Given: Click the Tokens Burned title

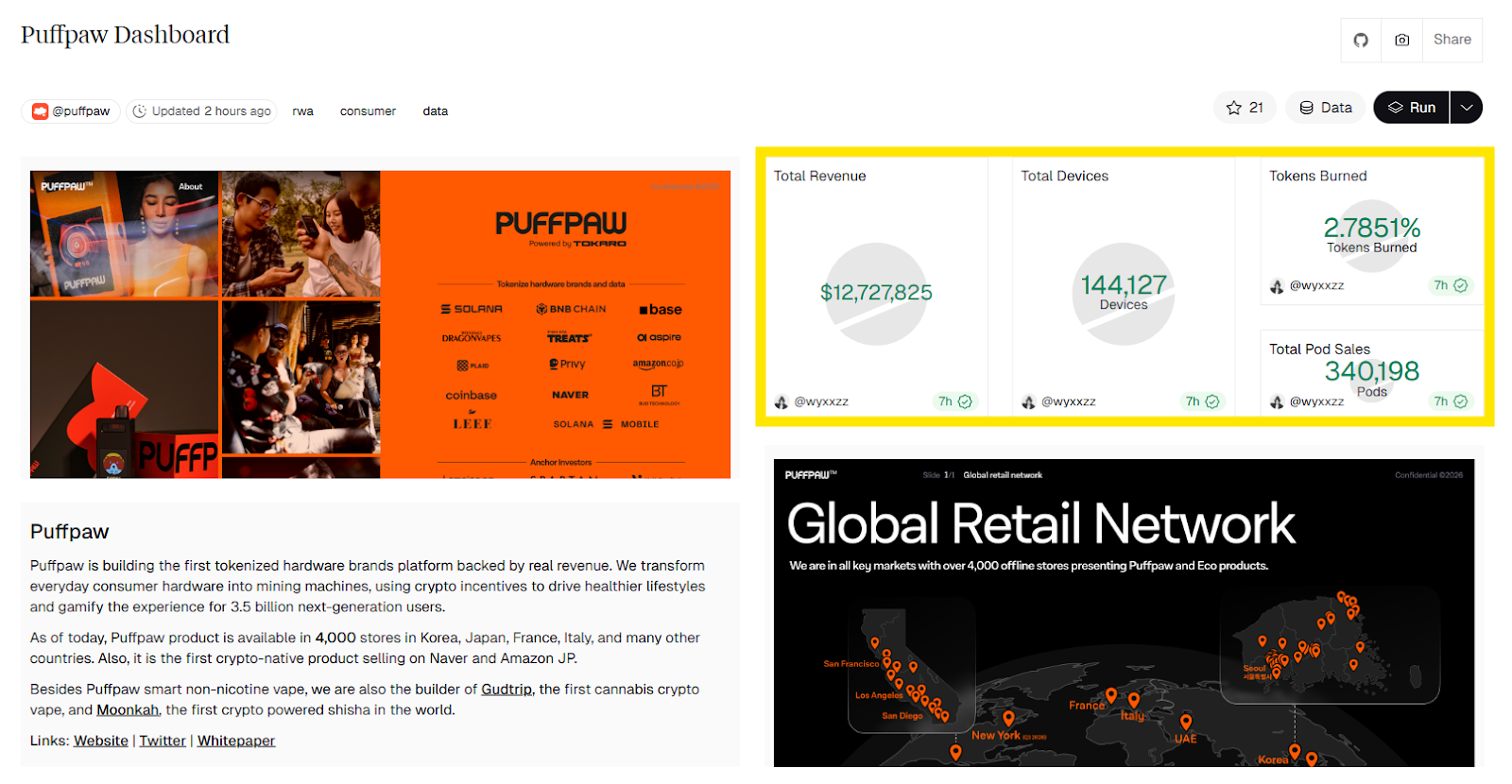Looking at the screenshot, I should click(x=1317, y=176).
